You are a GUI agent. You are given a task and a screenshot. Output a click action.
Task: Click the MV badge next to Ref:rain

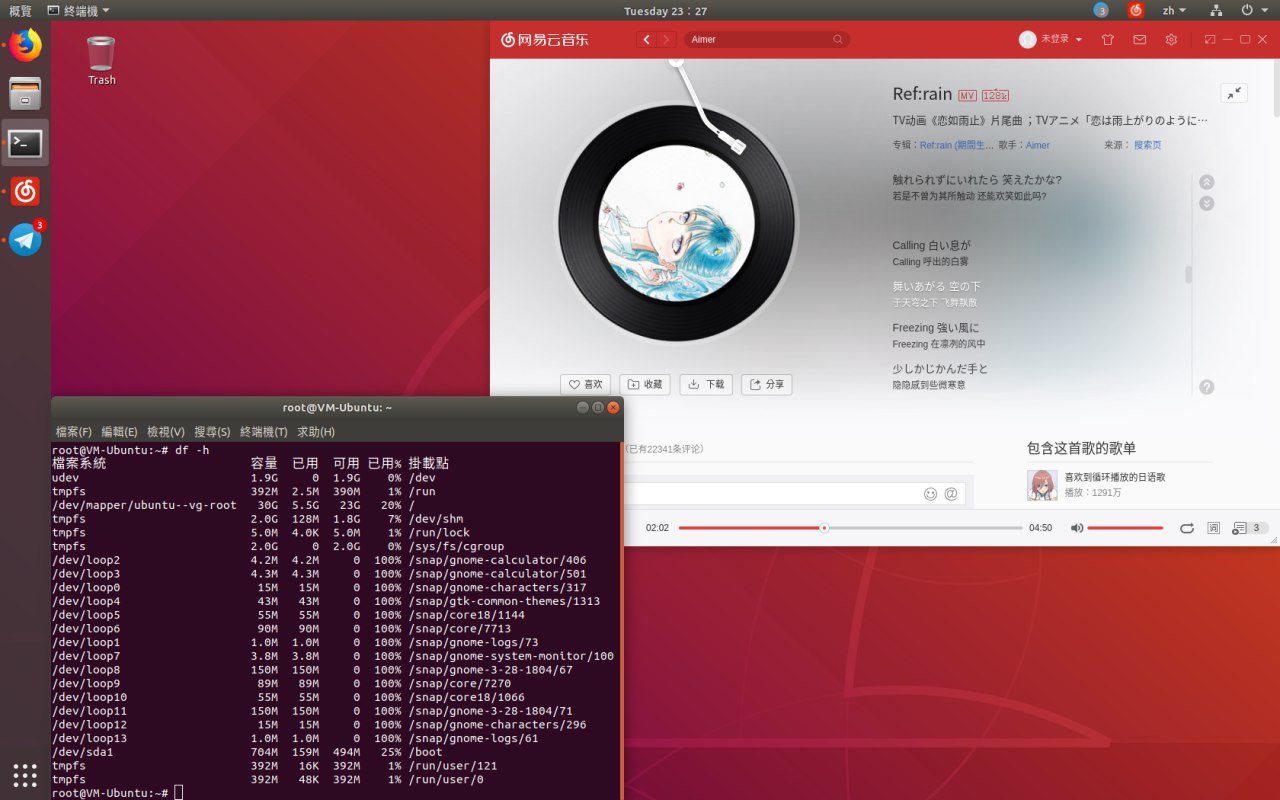pyautogui.click(x=967, y=95)
